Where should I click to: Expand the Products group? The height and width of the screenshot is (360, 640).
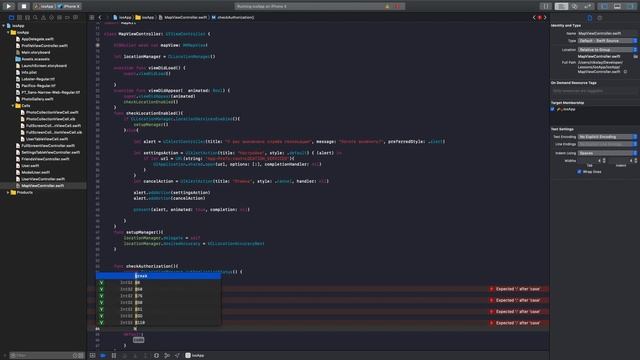tap(8, 192)
